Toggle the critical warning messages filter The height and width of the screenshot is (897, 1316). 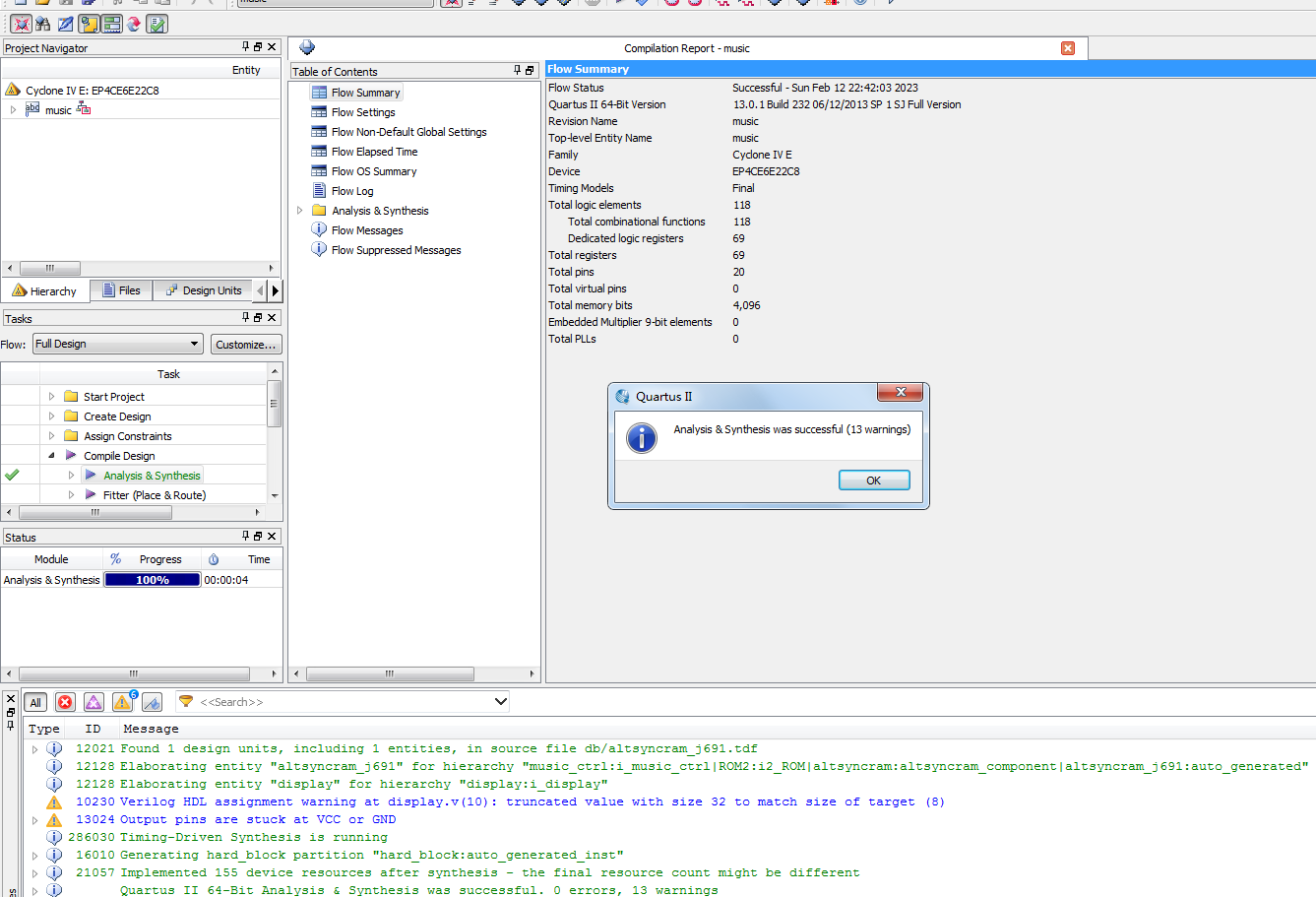[x=94, y=702]
